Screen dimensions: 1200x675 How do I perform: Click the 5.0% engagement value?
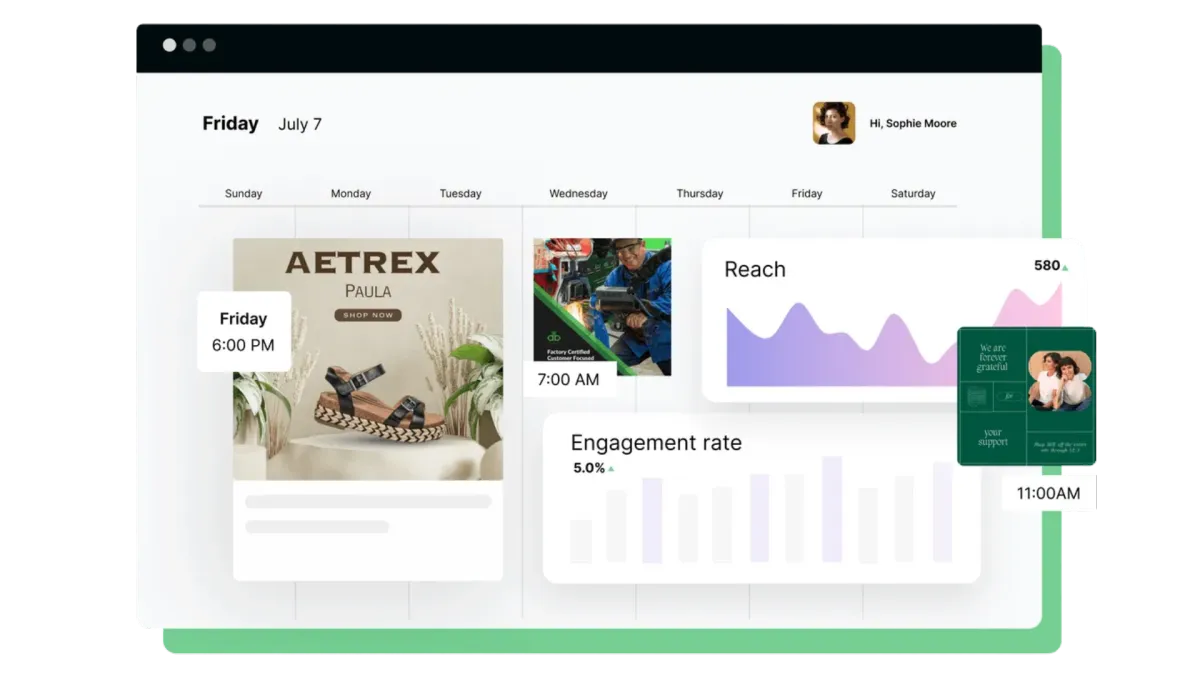point(589,468)
